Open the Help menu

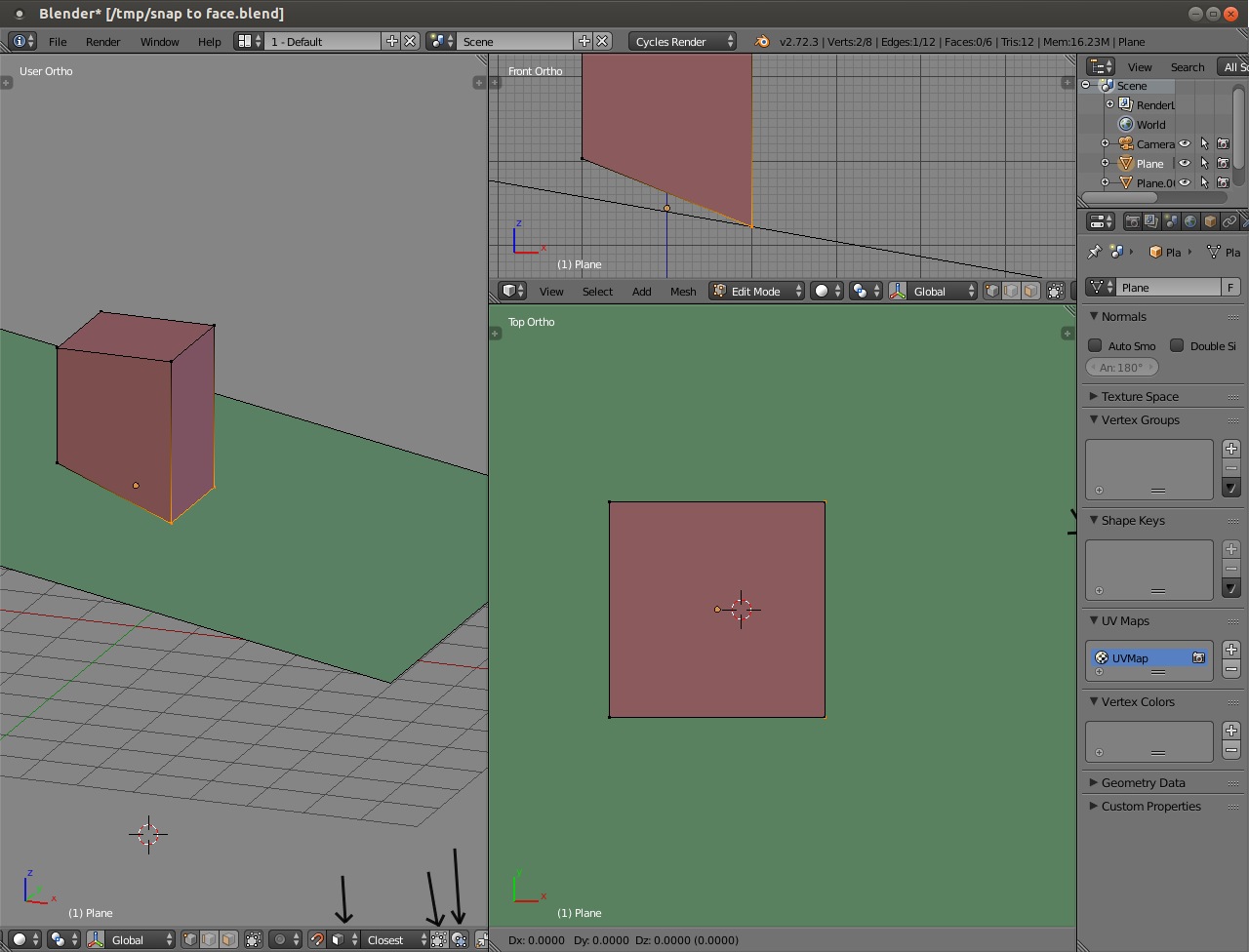click(x=209, y=41)
